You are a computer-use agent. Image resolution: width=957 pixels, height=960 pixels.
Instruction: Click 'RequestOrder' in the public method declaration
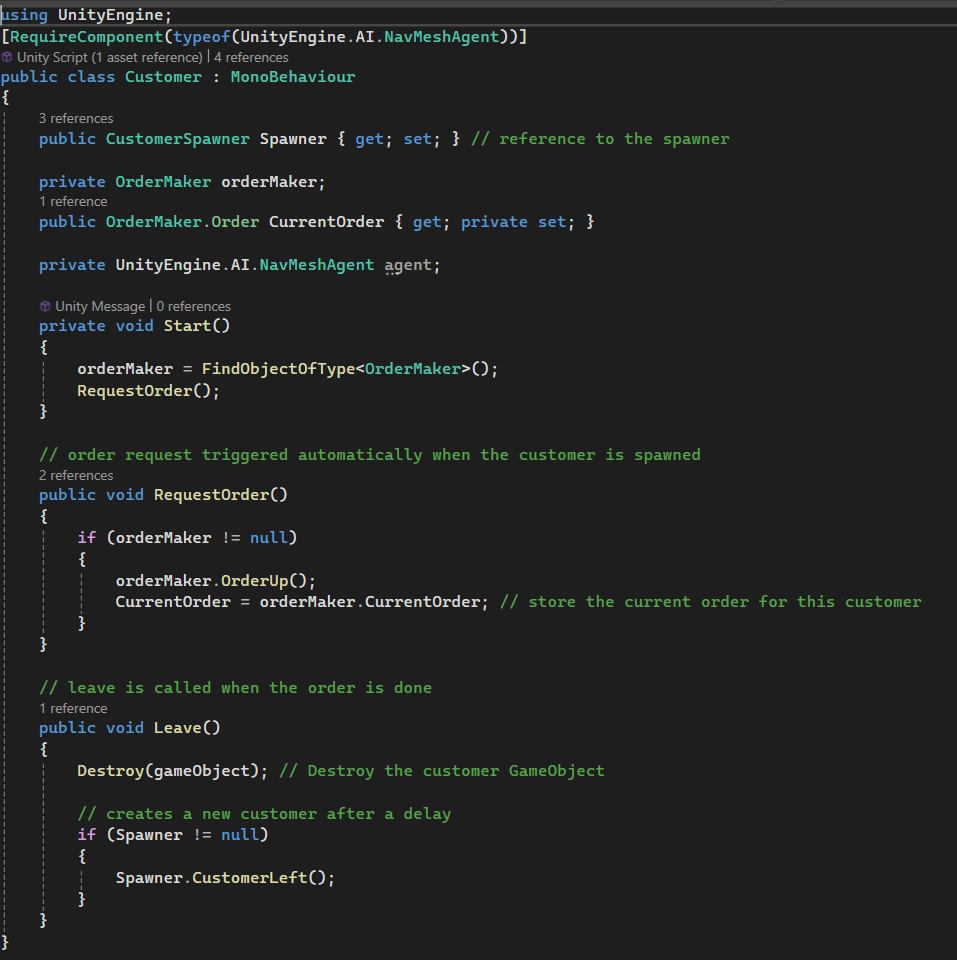[x=211, y=495]
